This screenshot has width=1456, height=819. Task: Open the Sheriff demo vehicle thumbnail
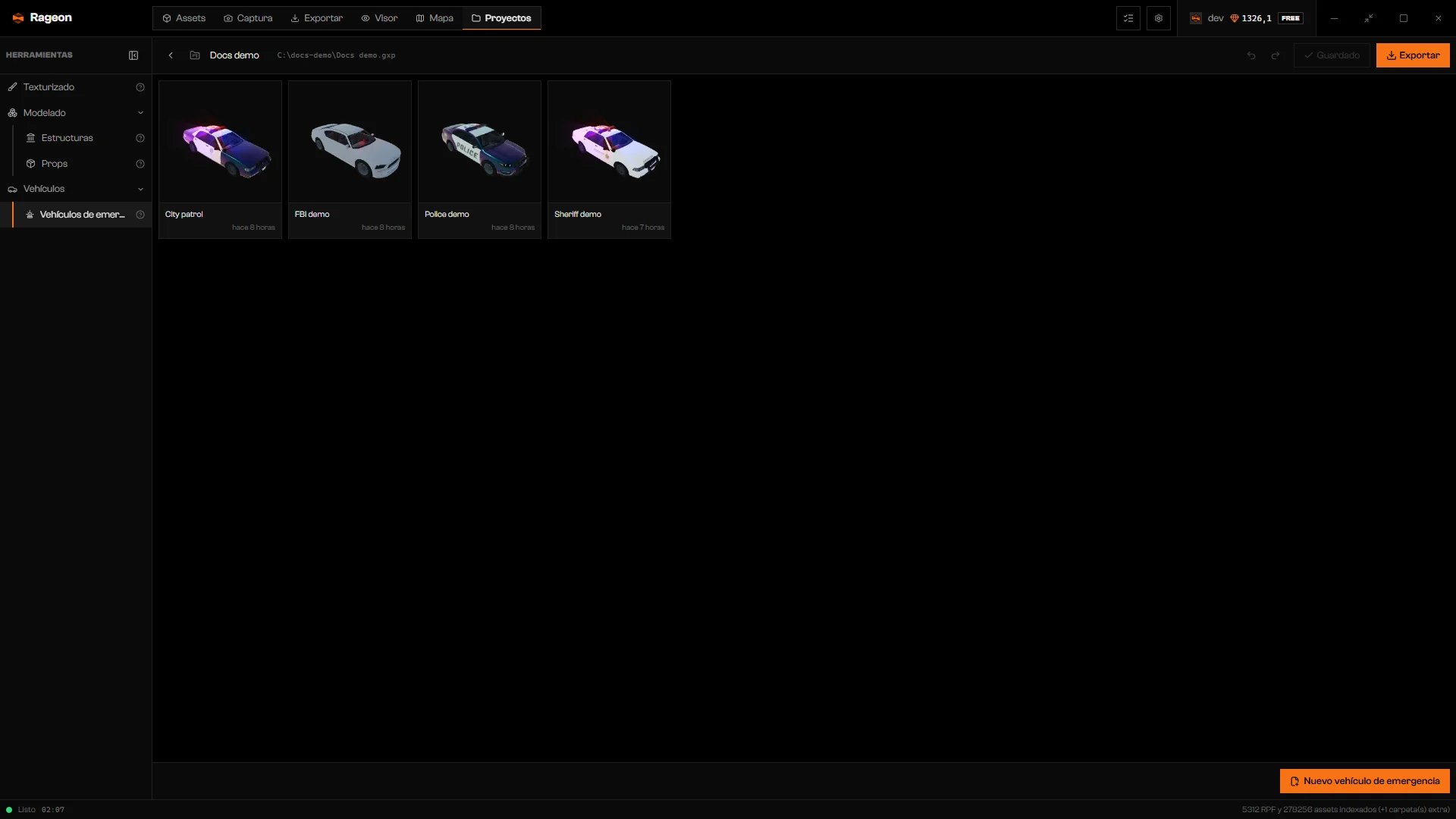click(x=609, y=142)
